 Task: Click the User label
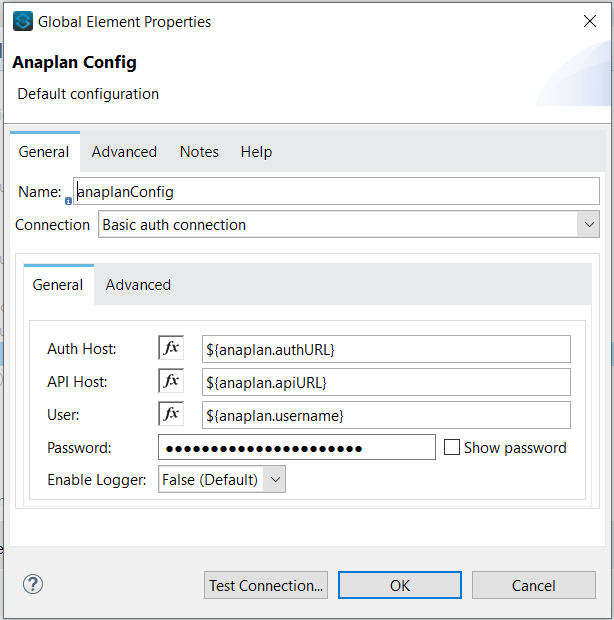pos(63,415)
